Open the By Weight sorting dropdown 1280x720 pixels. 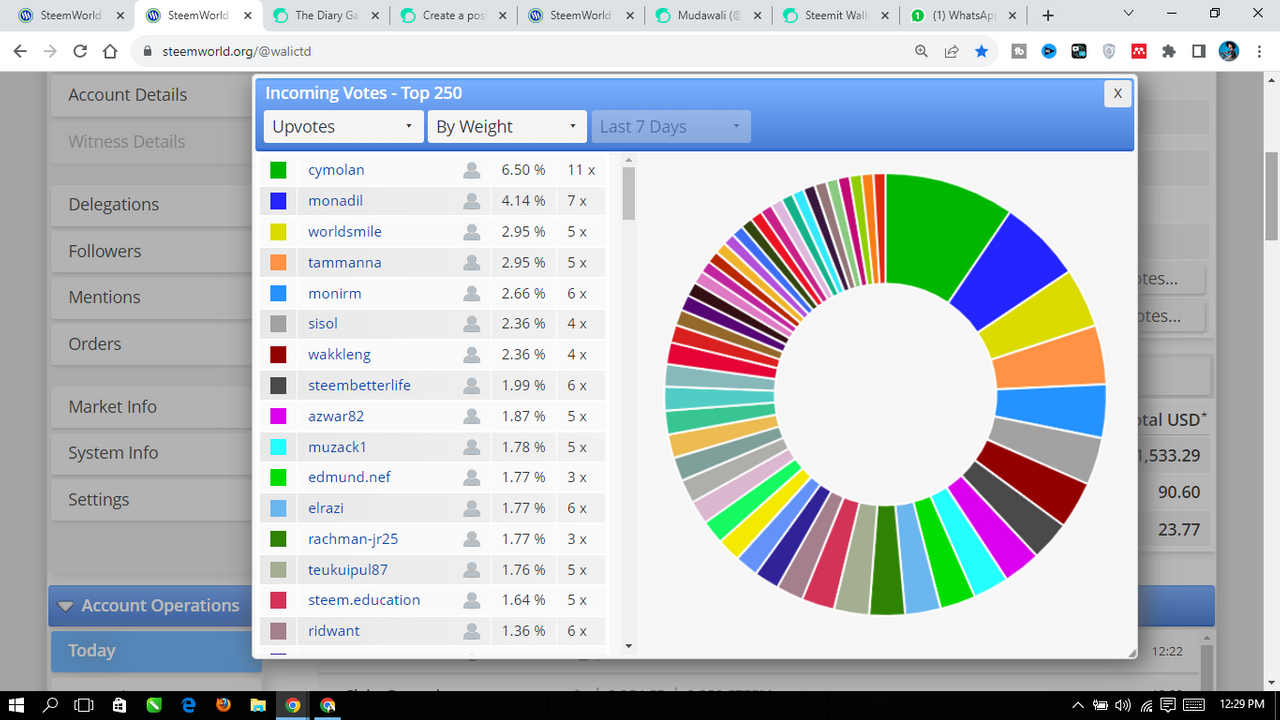tap(507, 127)
